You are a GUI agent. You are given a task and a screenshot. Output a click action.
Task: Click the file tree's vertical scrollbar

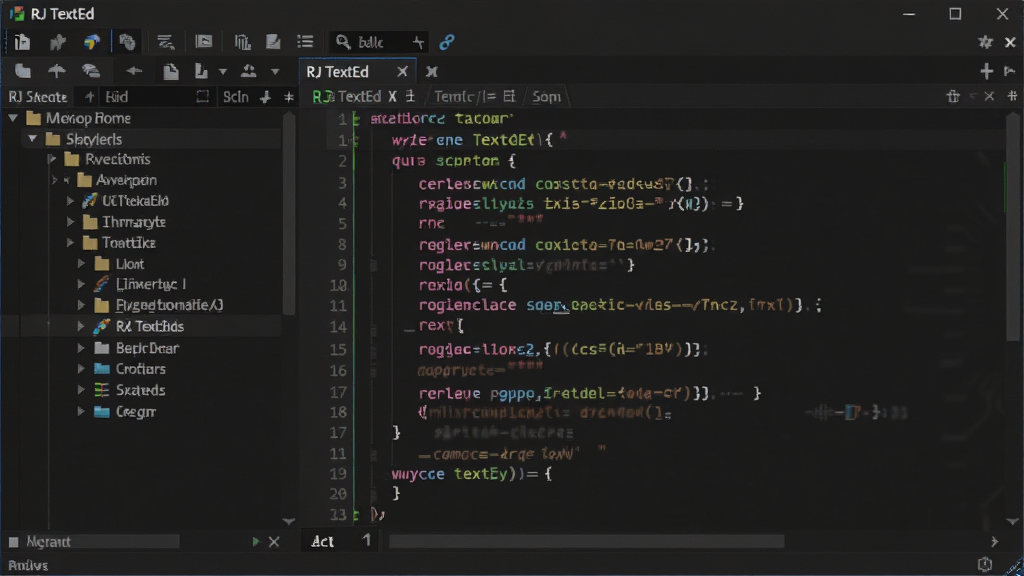289,216
